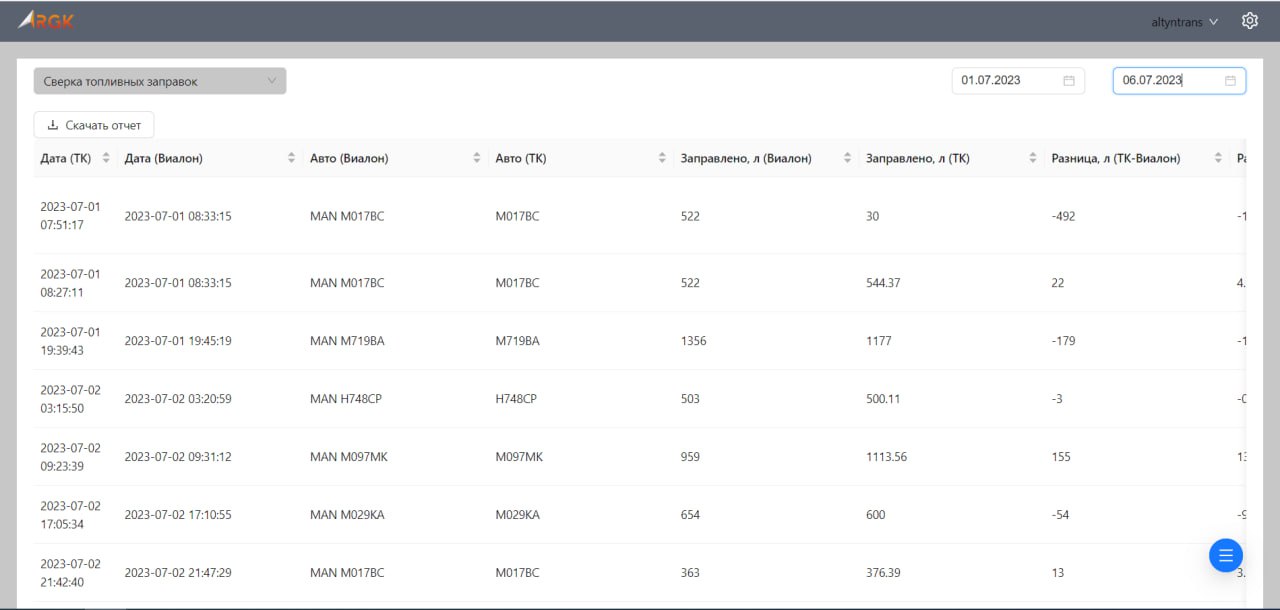Click the start date field 01.07.2023
This screenshot has width=1280, height=610.
1018,80
